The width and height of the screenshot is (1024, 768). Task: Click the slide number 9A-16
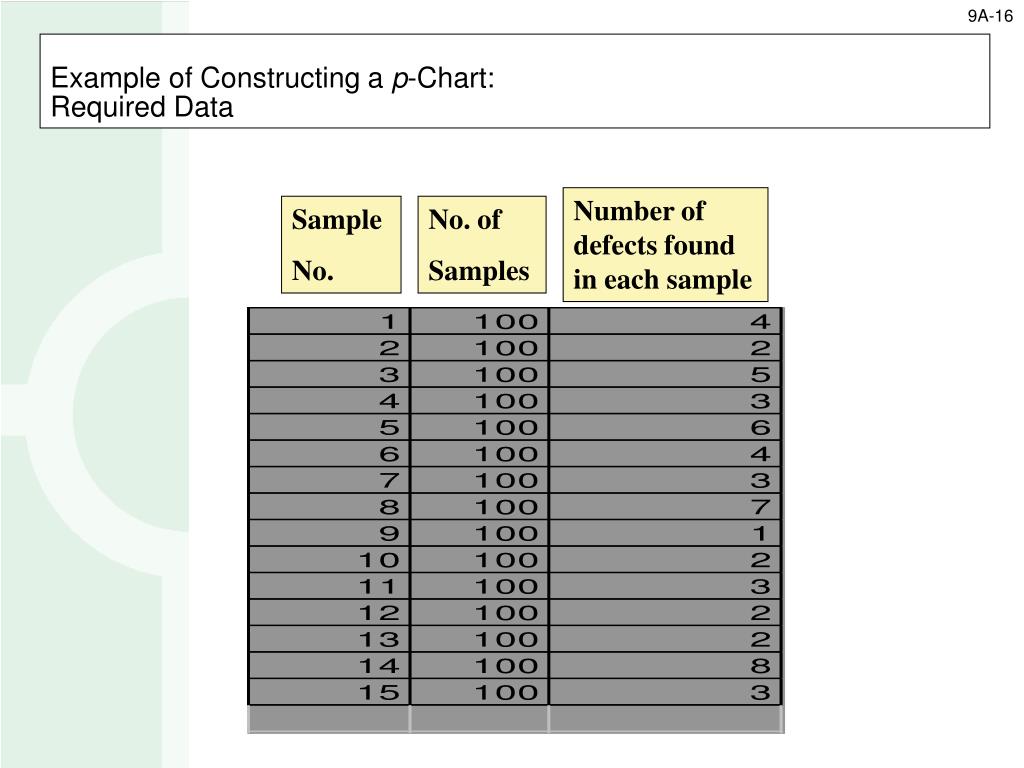click(x=990, y=16)
